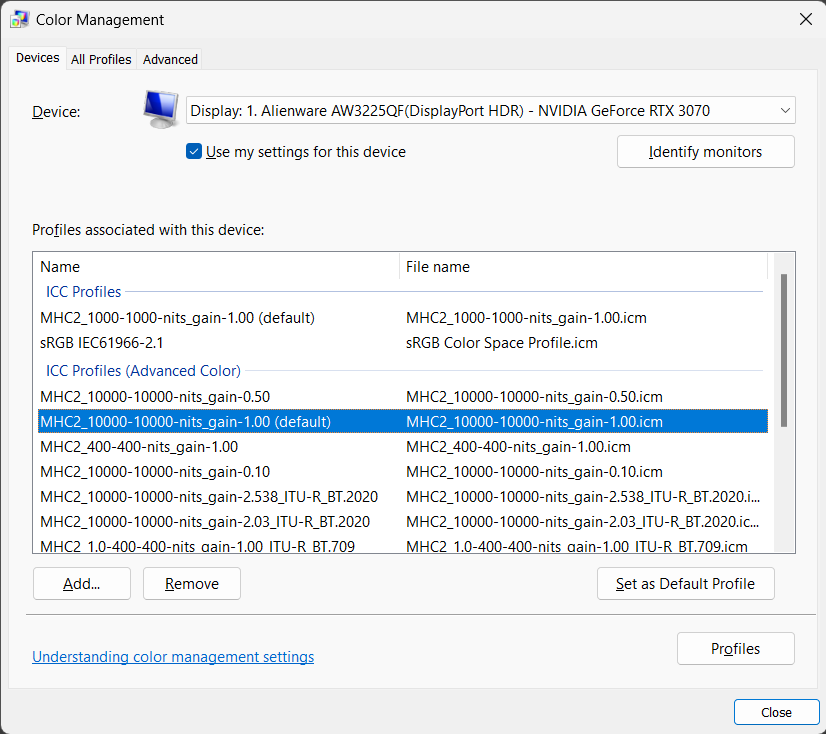Image resolution: width=826 pixels, height=734 pixels.
Task: Click the Color Management title bar icon
Action: (19, 19)
